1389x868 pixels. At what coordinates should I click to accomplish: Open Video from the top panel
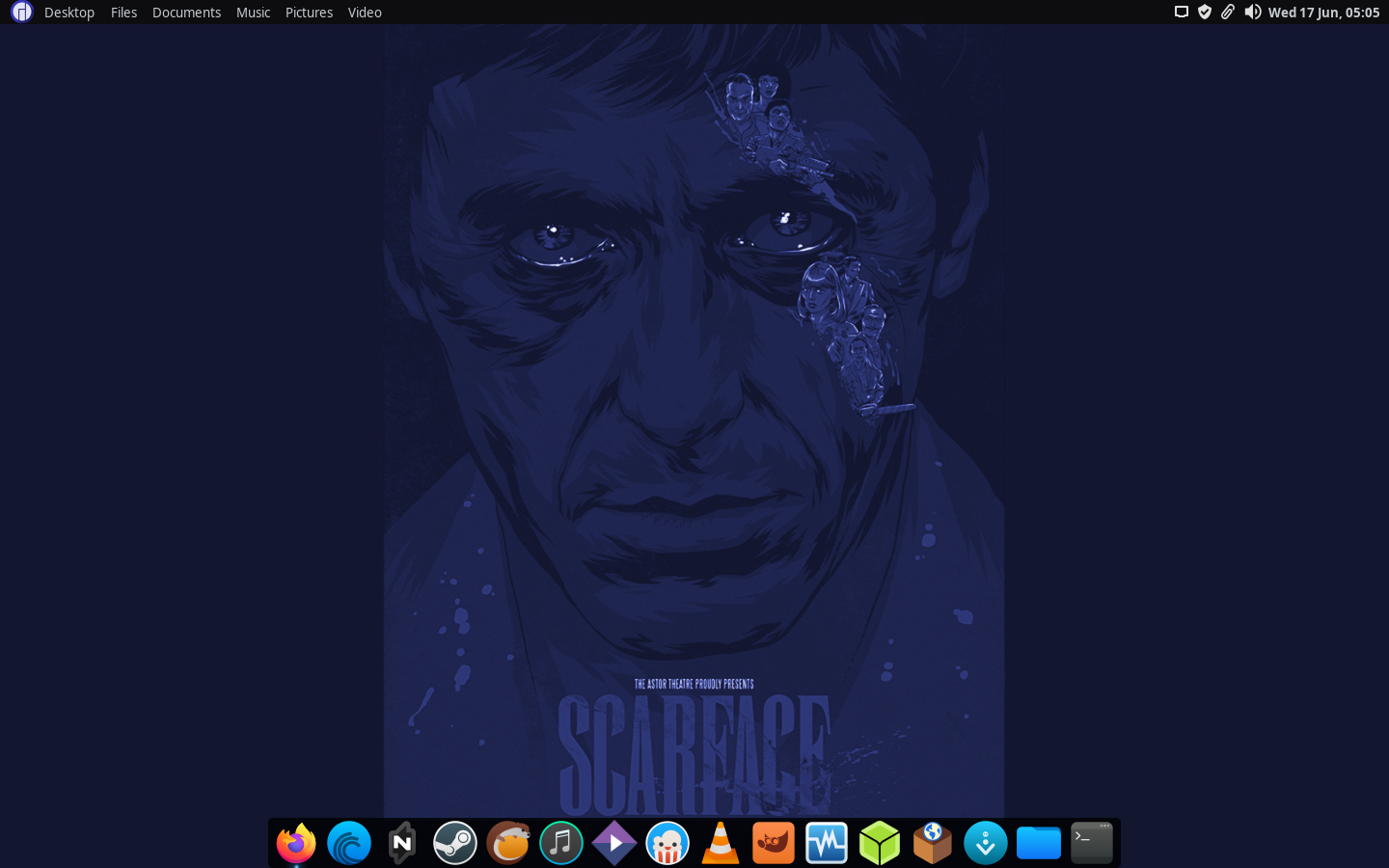(x=365, y=13)
